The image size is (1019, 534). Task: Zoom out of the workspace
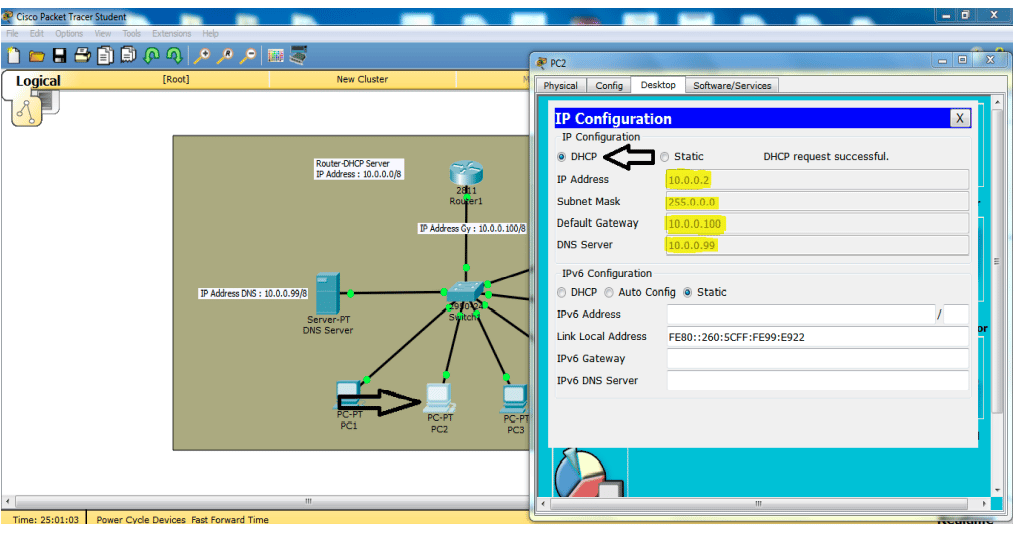point(248,57)
